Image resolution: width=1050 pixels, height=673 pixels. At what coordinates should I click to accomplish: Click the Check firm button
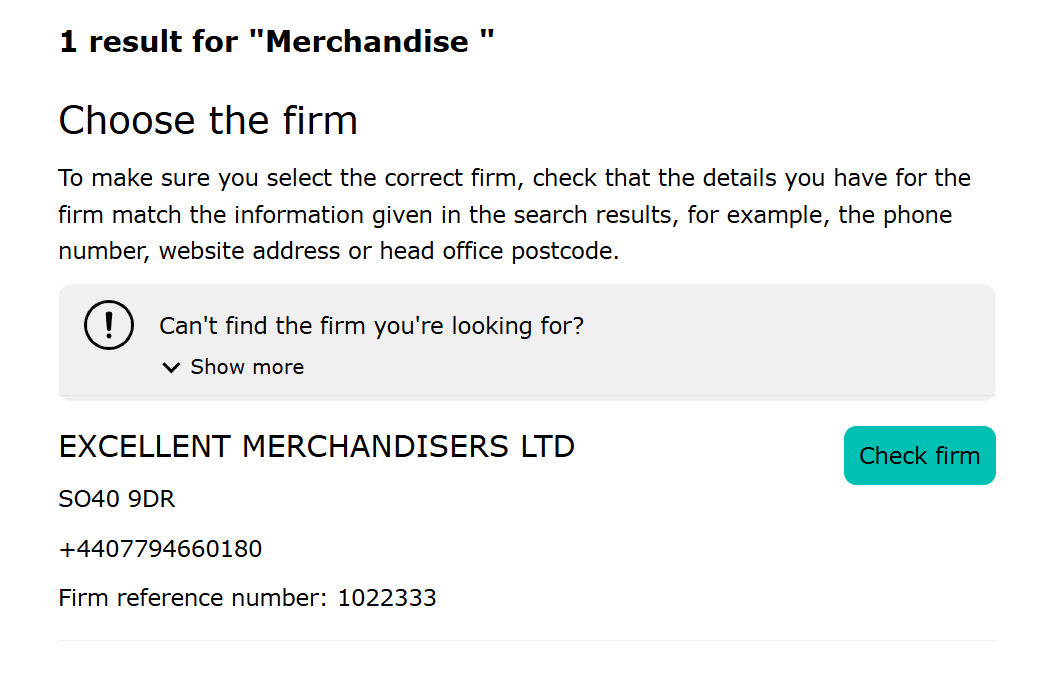[x=919, y=455]
